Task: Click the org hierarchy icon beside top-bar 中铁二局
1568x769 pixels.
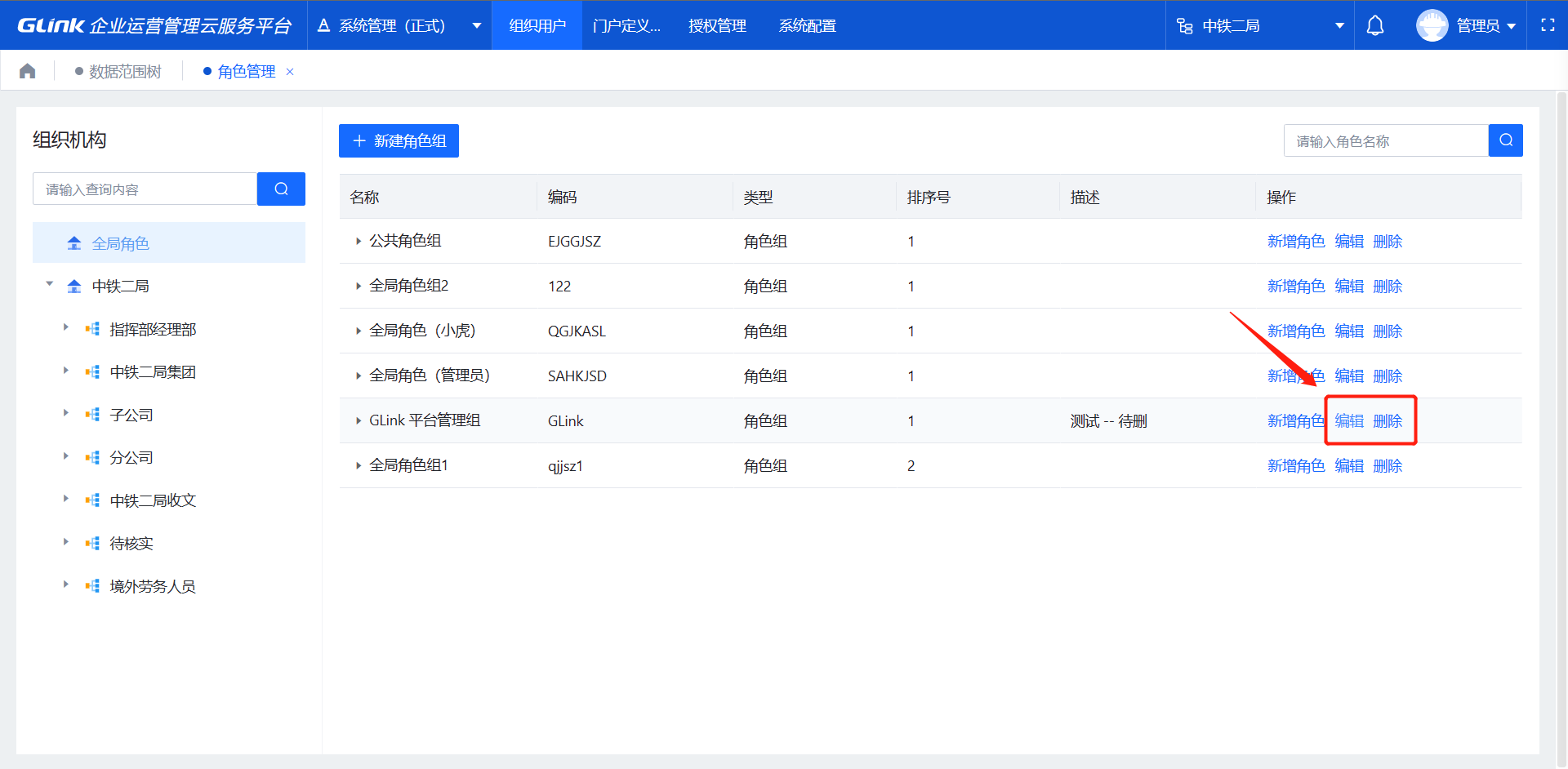Action: click(x=1185, y=26)
